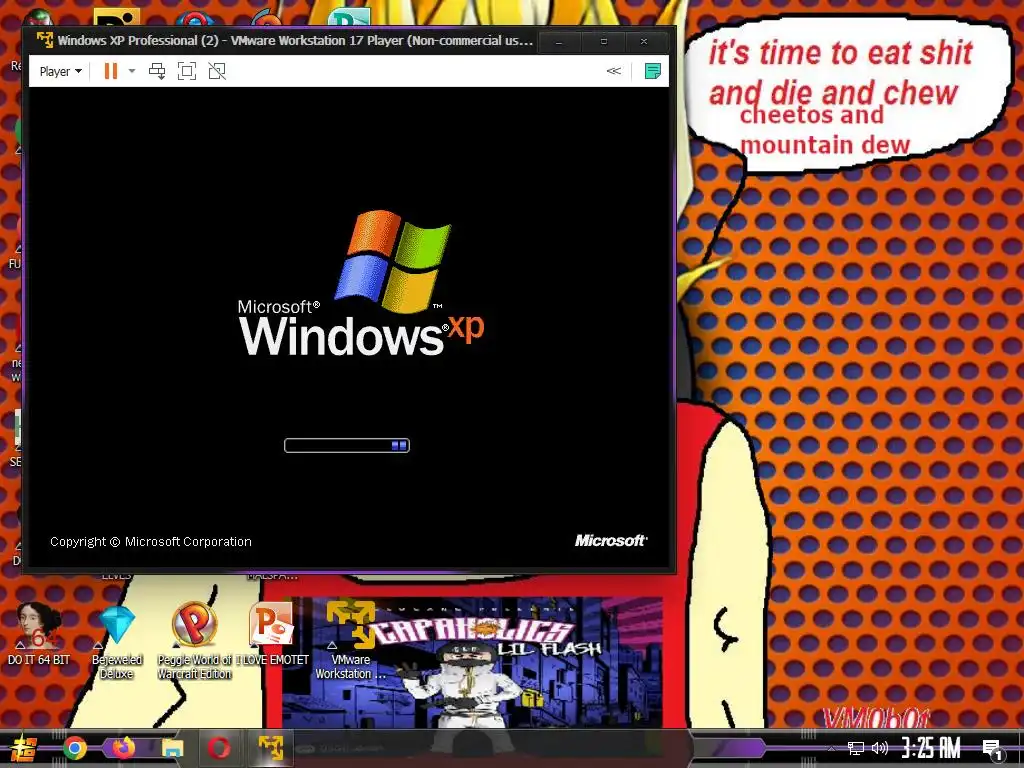Collapse the VMware toolbar device chevrons

coord(613,71)
